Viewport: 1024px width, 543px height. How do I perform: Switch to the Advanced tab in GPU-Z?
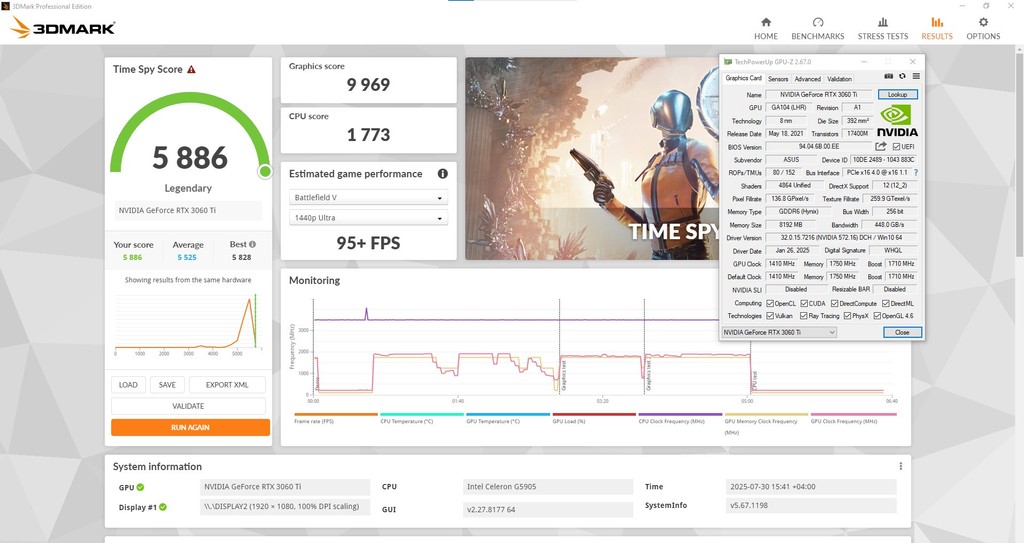807,78
